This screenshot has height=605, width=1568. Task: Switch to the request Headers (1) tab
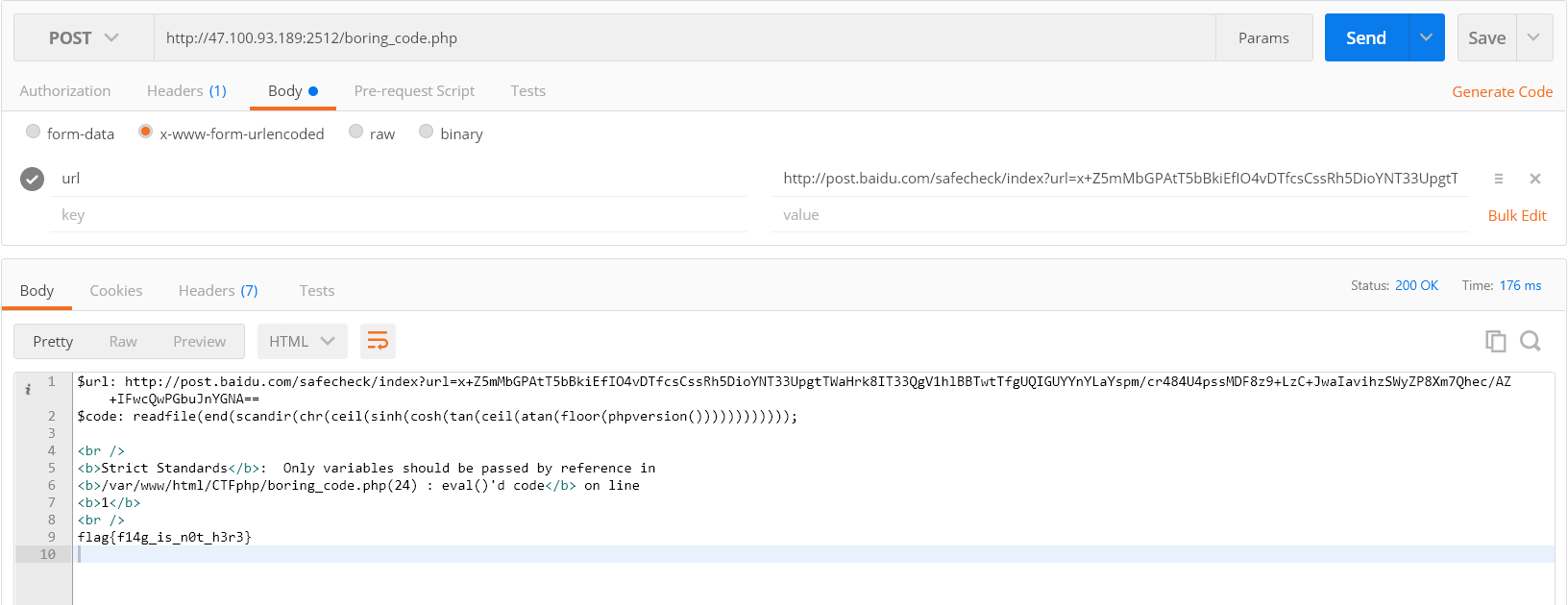pos(186,91)
